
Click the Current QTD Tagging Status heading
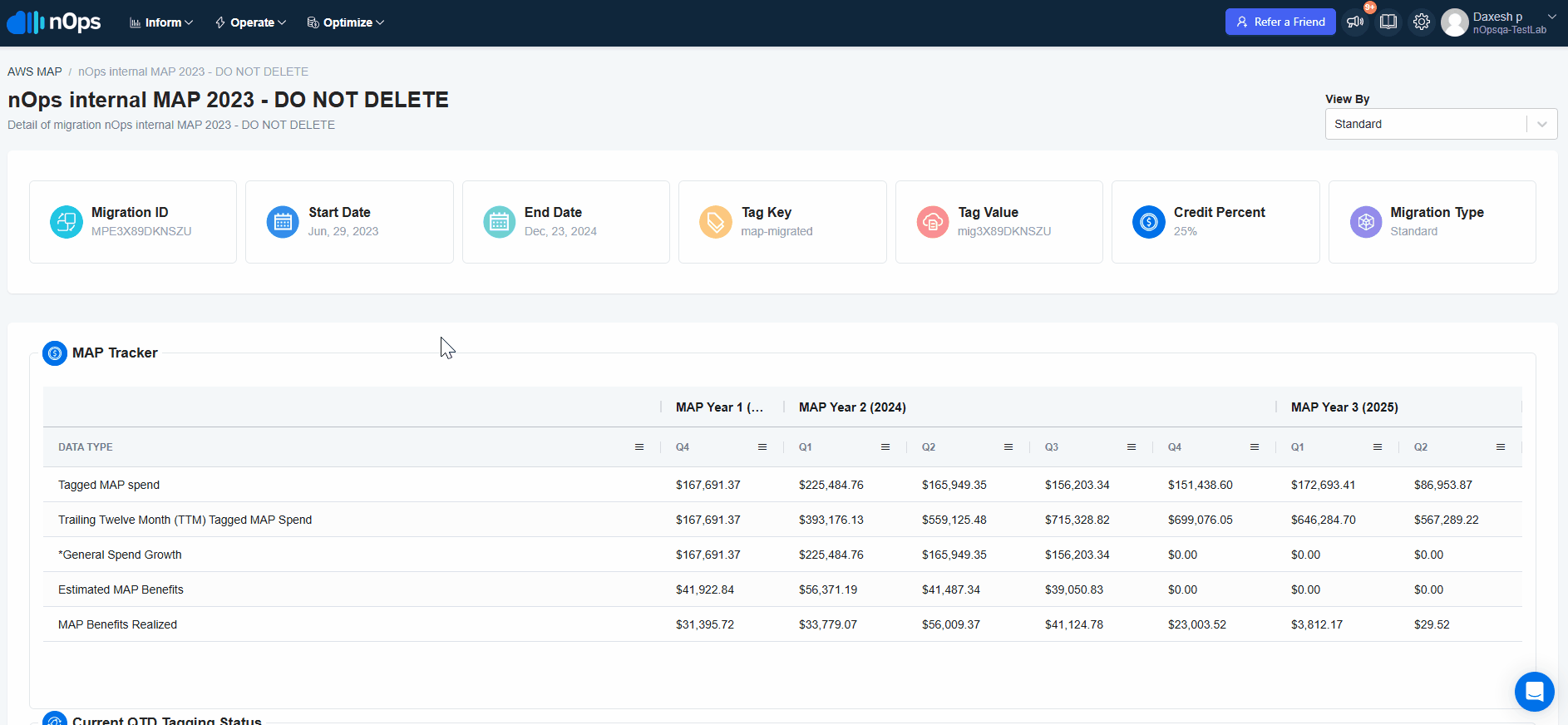[167, 720]
